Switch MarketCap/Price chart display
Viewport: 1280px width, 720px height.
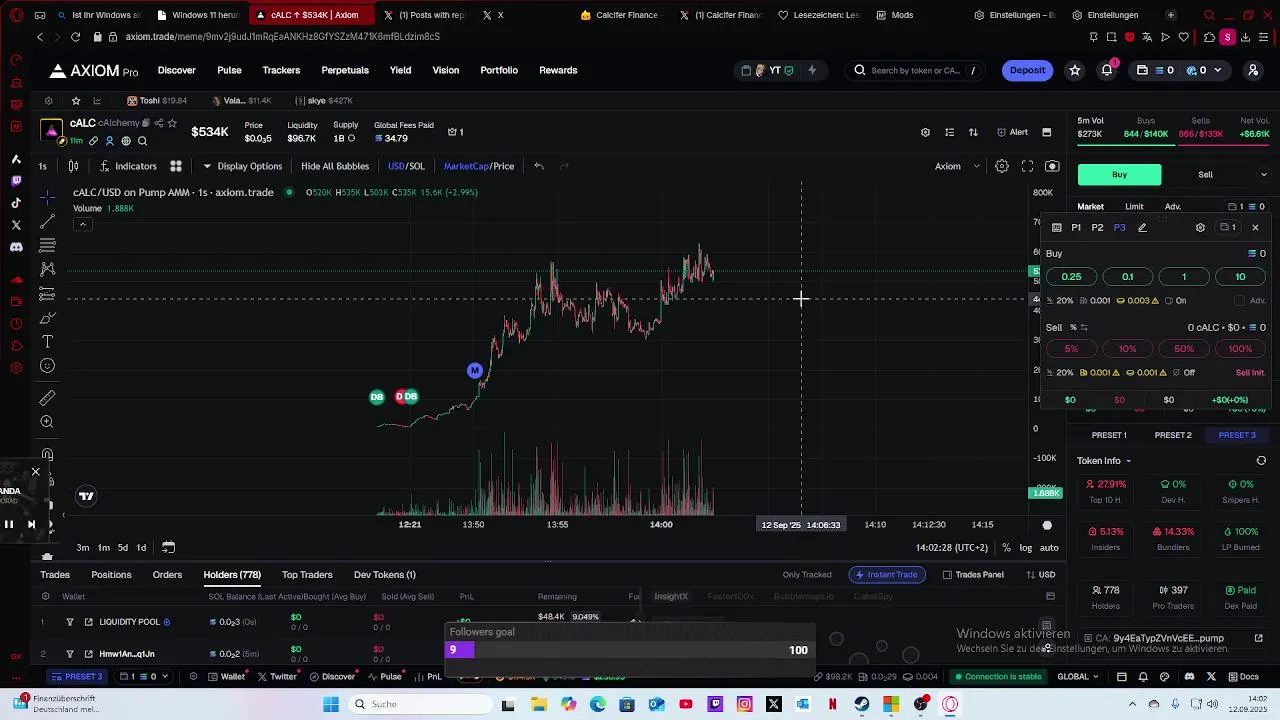pos(479,166)
